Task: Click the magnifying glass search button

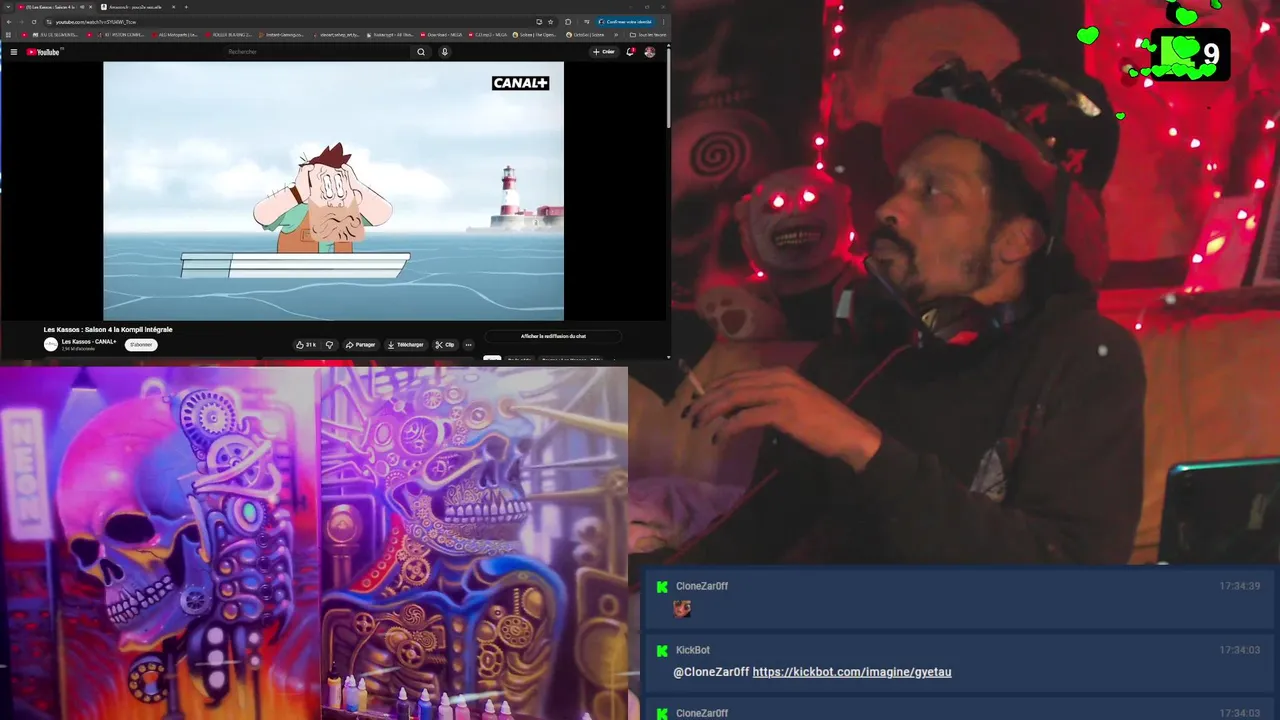Action: tap(421, 52)
